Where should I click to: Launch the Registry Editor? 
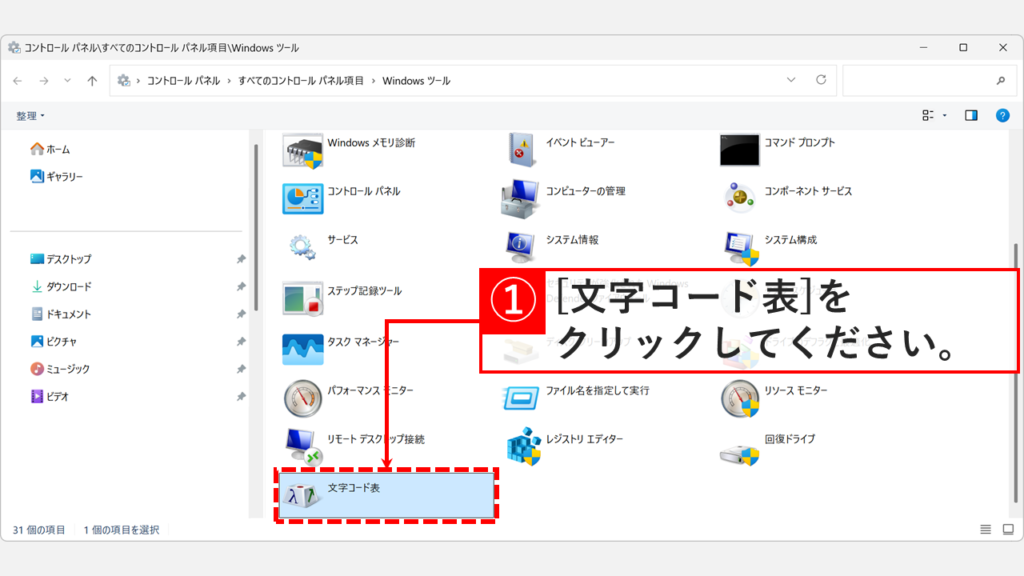(x=577, y=438)
